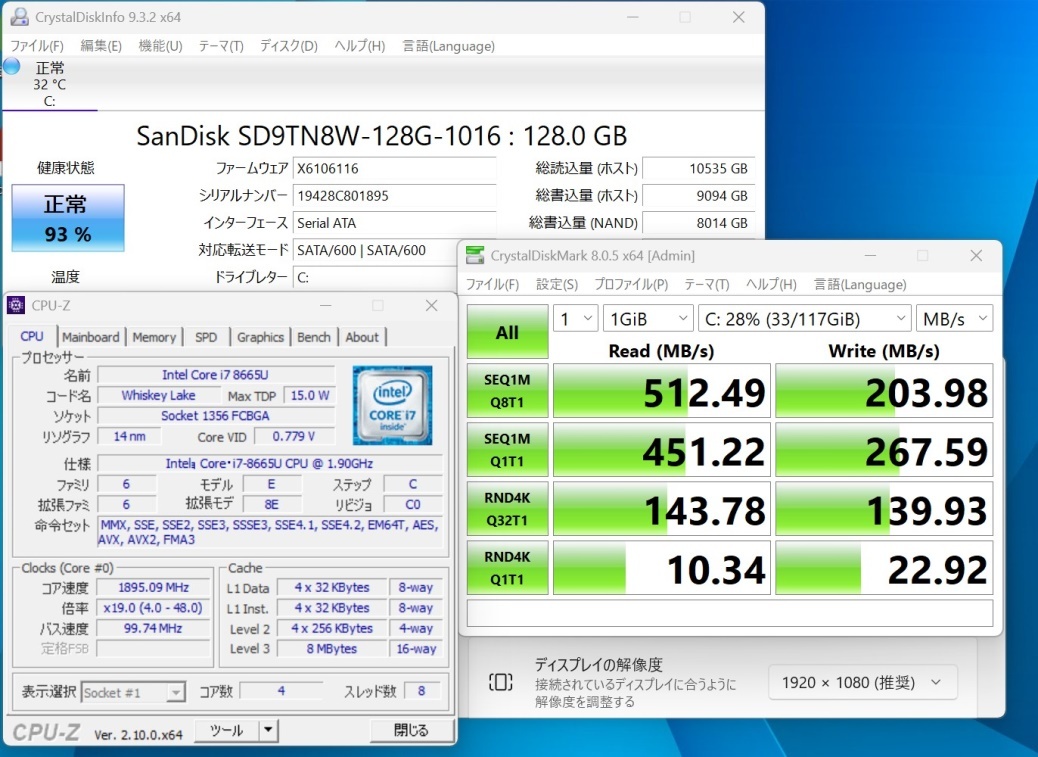Open the test size dropdown showing 1GiB

coord(648,319)
